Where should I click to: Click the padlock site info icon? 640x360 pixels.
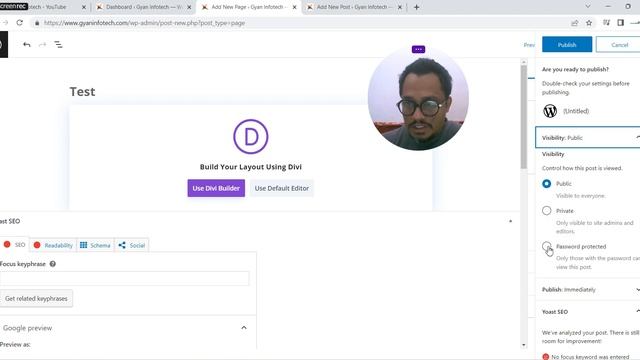tap(37, 23)
